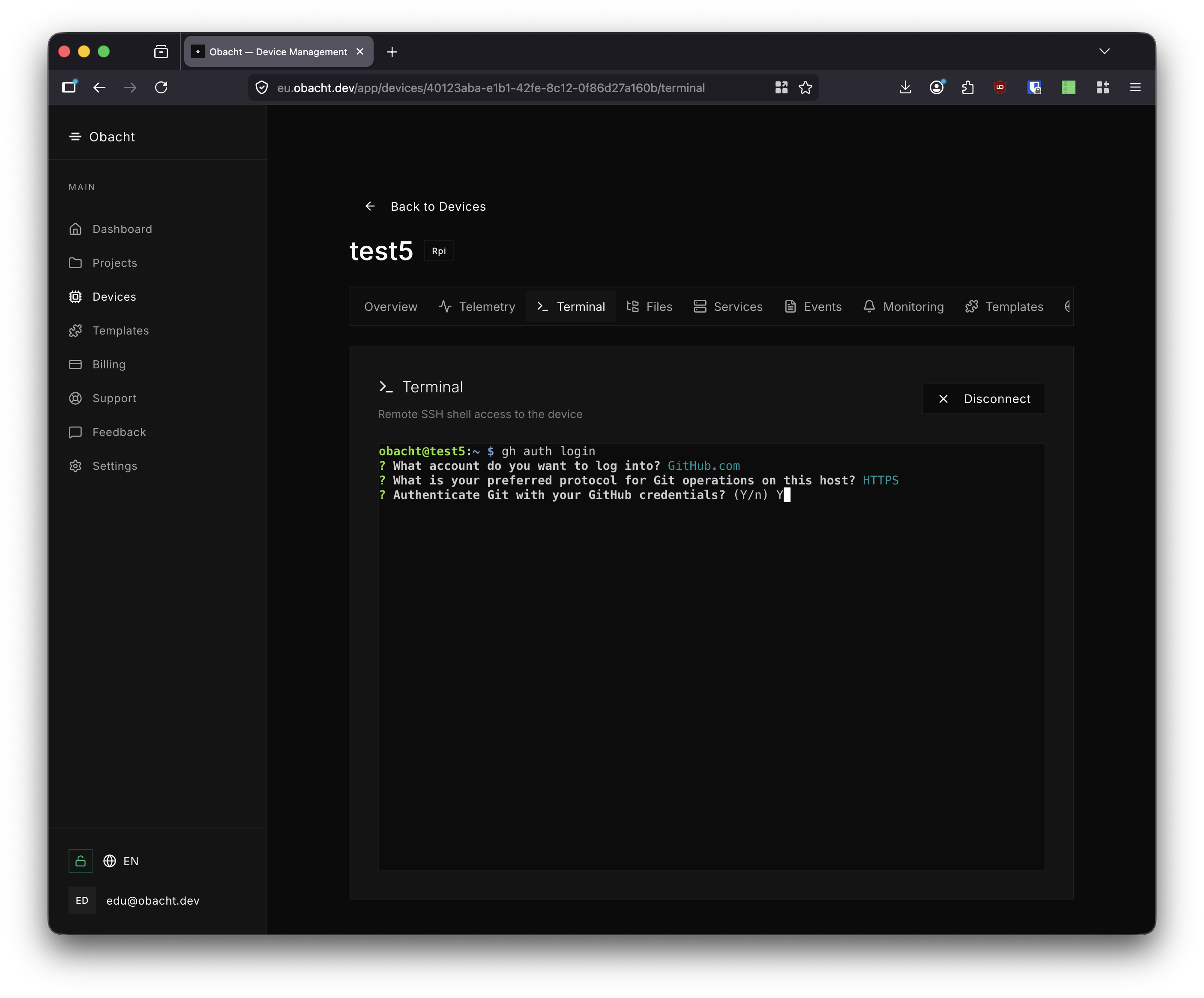Click the Rpi device badge
The width and height of the screenshot is (1204, 998).
point(439,251)
